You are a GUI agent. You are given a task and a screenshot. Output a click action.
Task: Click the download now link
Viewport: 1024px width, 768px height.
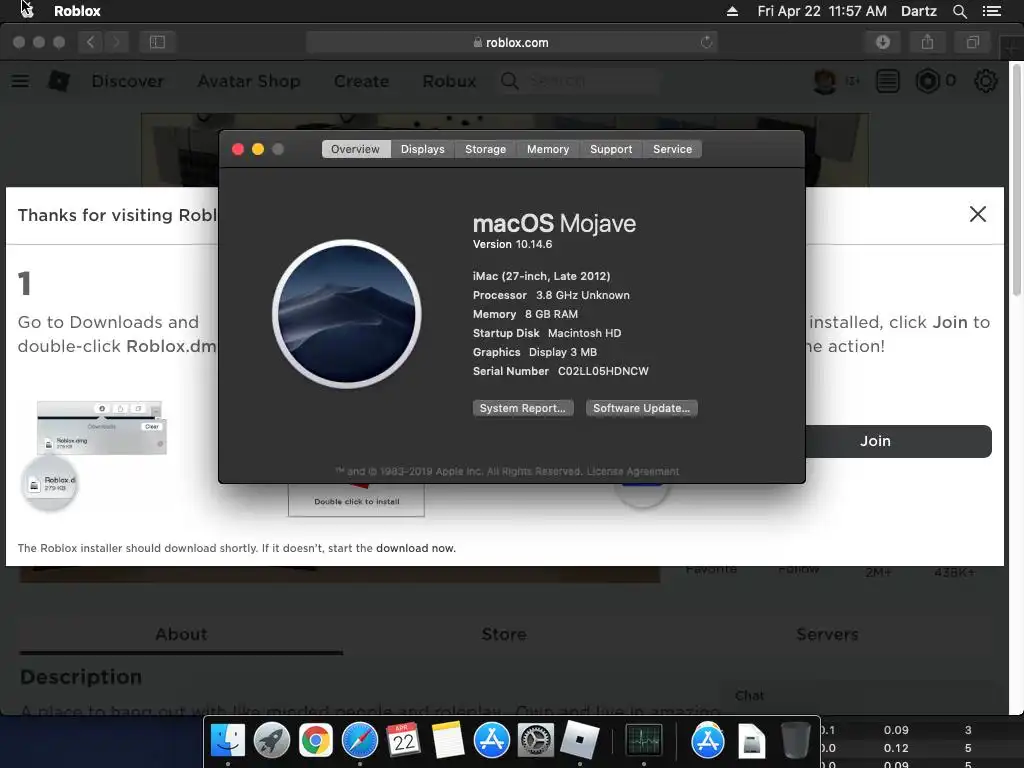[x=415, y=549]
